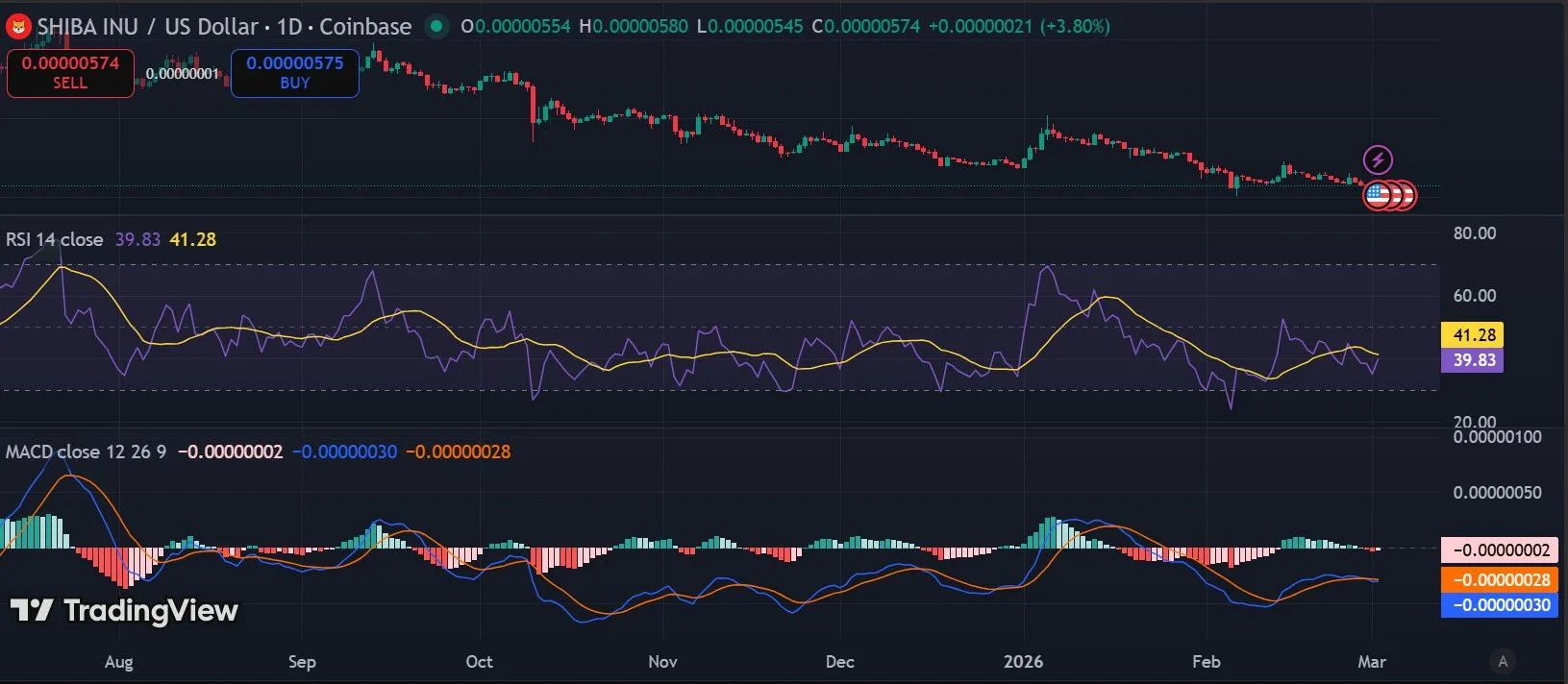Click the yellow 41.28 RSI price label
Viewport: 1568px width, 684px height.
tap(1474, 335)
